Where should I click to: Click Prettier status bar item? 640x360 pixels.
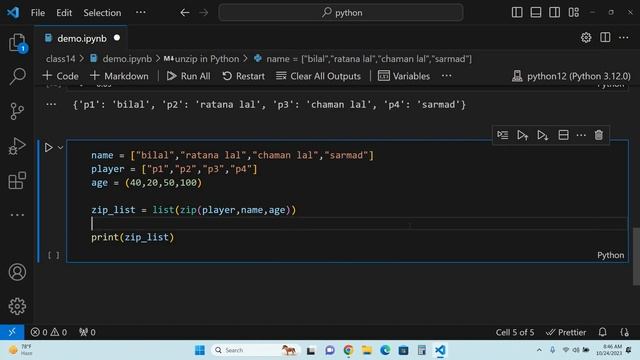pyautogui.click(x=566, y=332)
